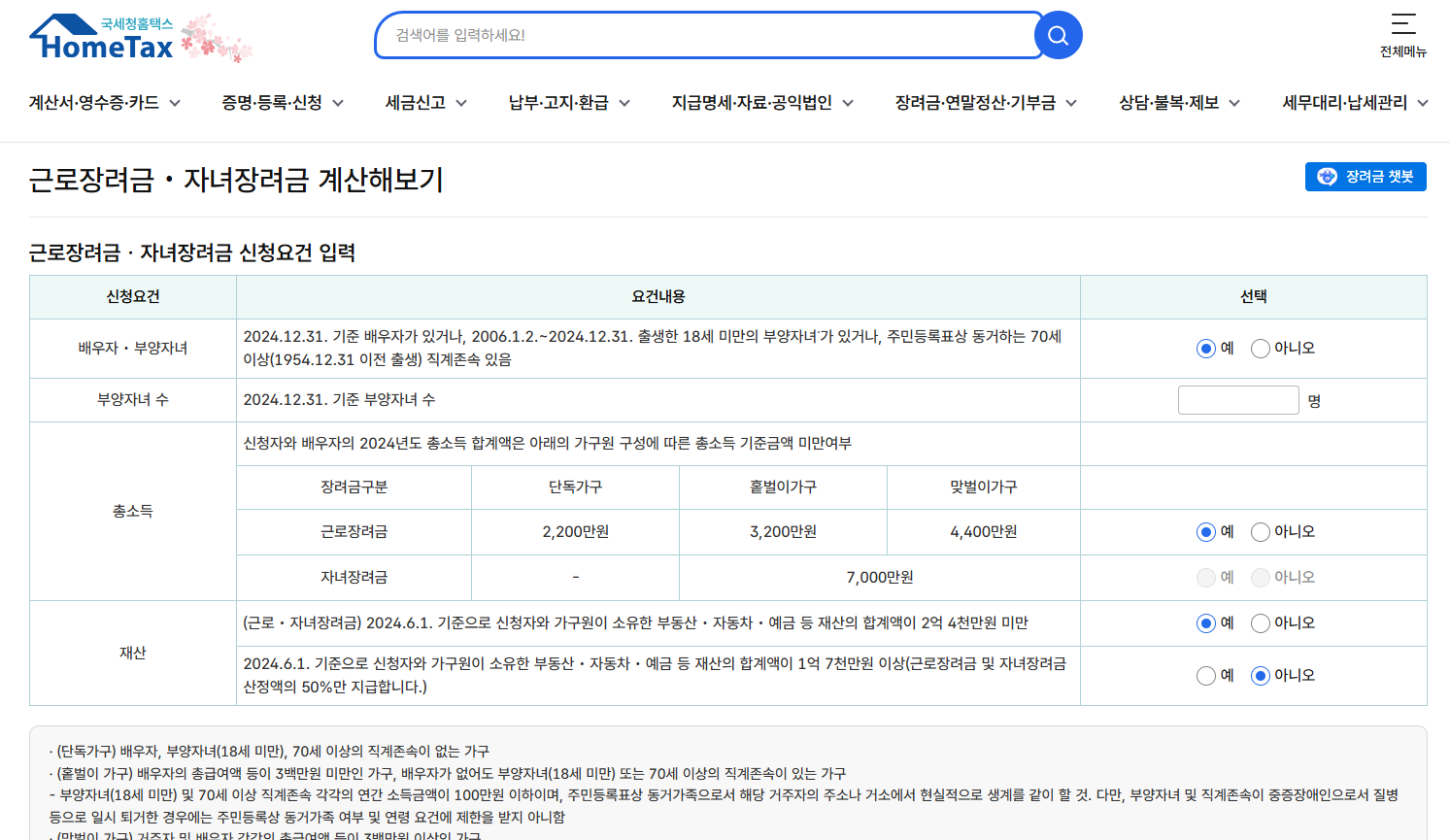Click the 4,400만원 맞벌이가구 cell

point(984,532)
